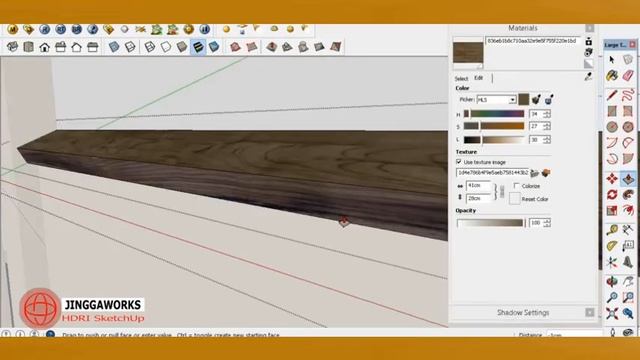The height and width of the screenshot is (360, 640).
Task: Adjust the H value stepper
Action: (547, 114)
